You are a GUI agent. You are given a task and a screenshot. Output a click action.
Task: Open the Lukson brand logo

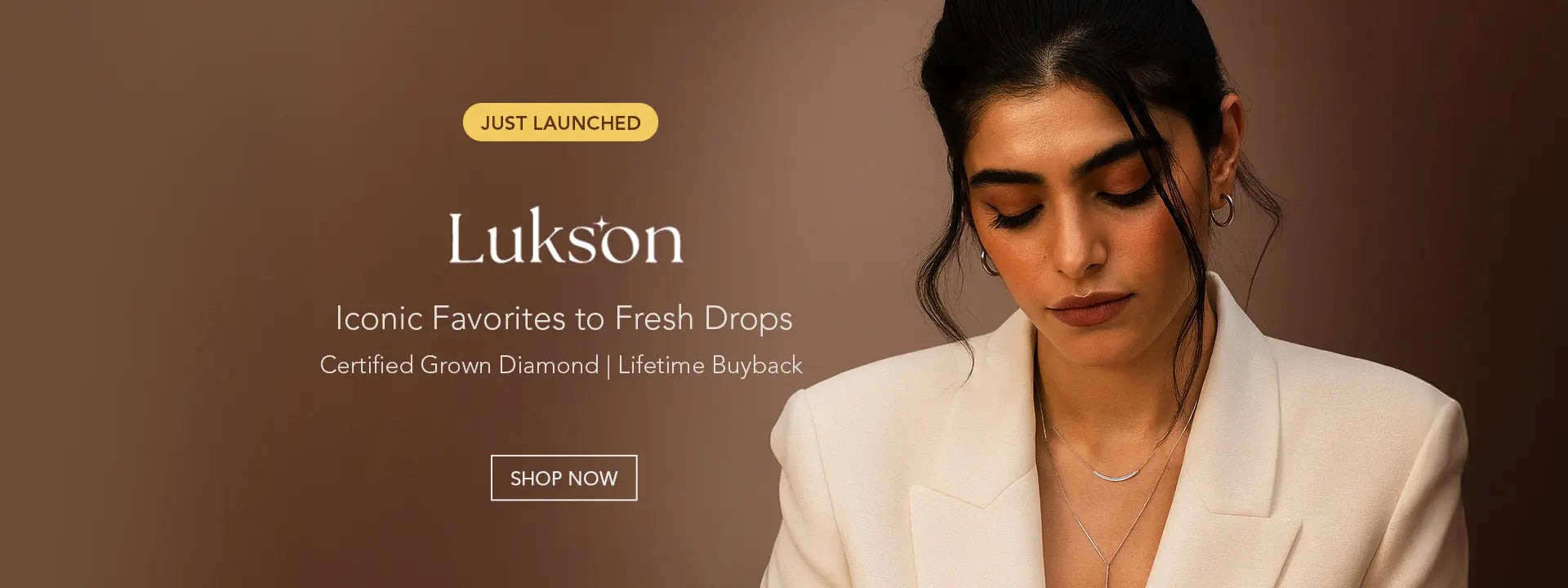[565, 236]
